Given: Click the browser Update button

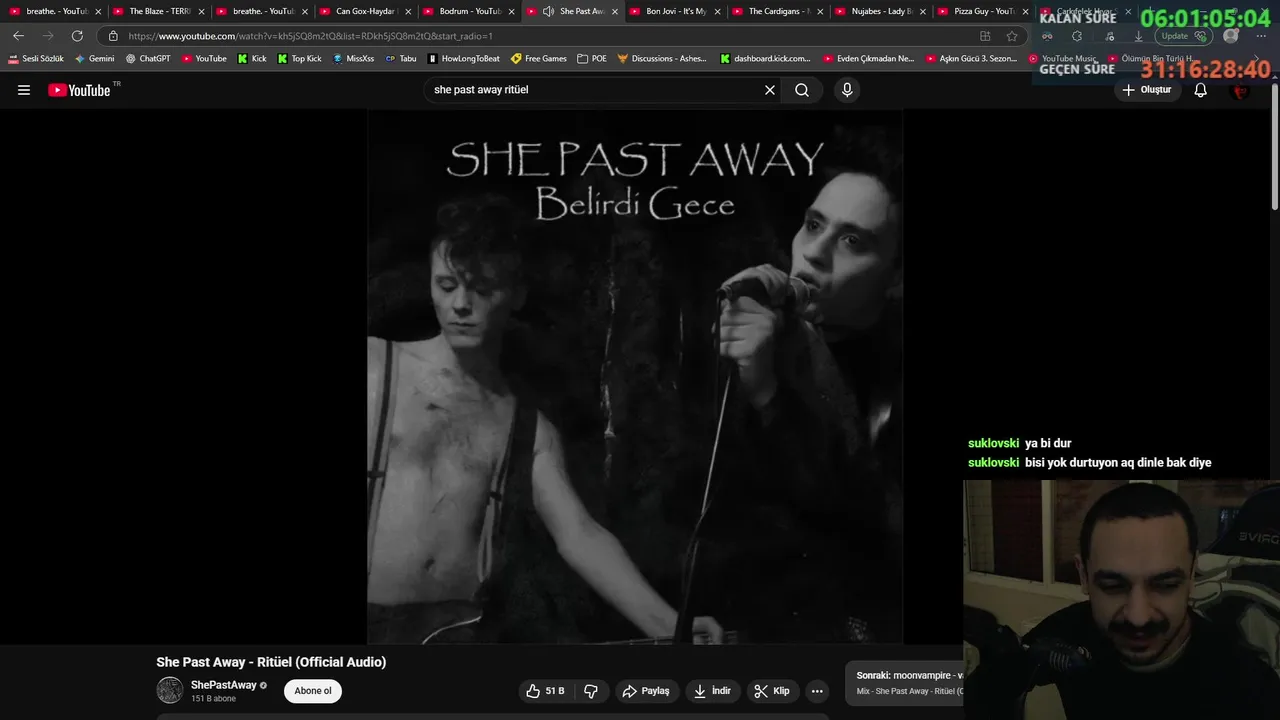Looking at the screenshot, I should pyautogui.click(x=1185, y=36).
